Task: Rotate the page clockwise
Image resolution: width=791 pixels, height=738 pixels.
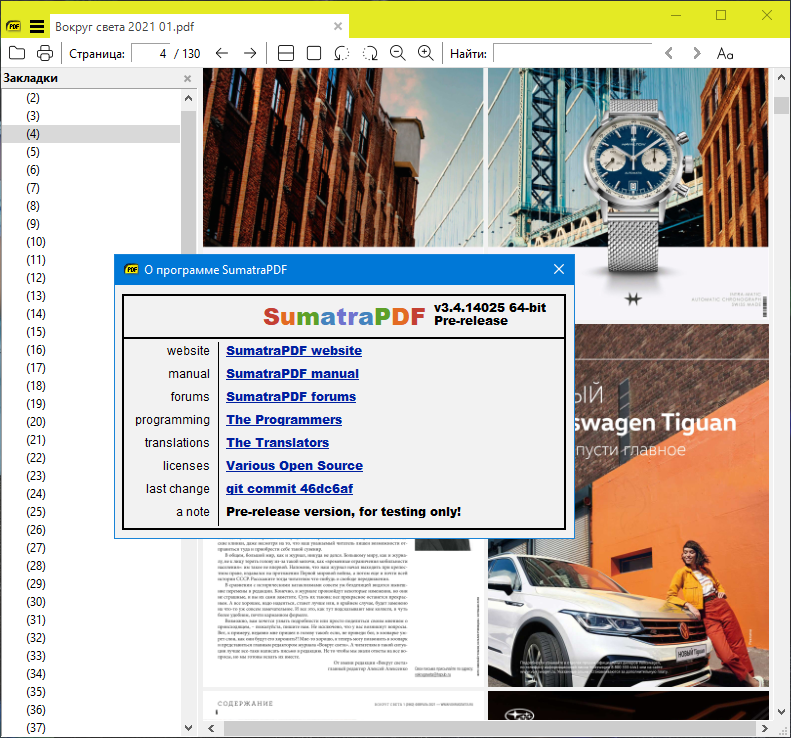Action: coord(370,53)
